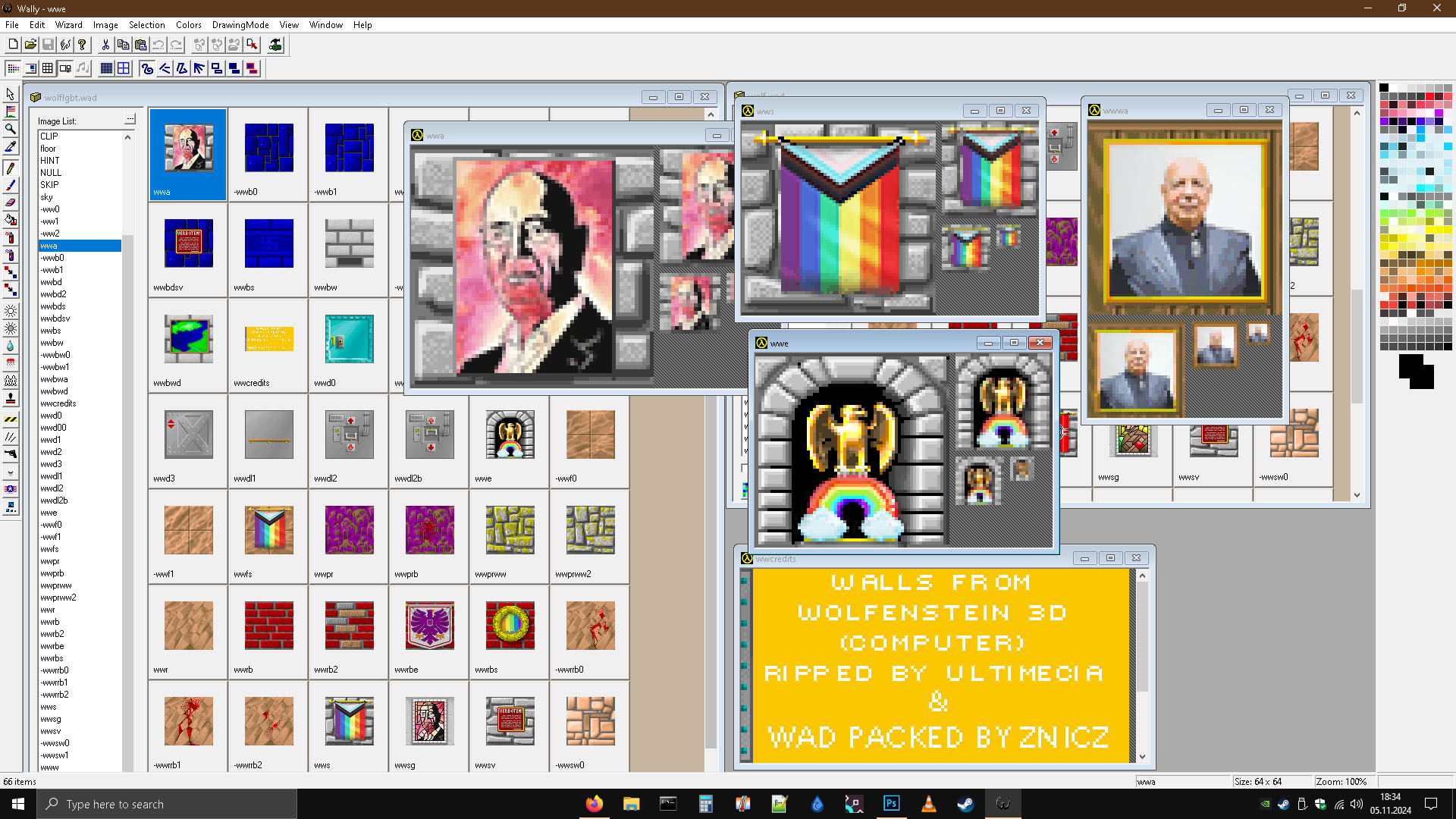Click the yellow question mark Help icon
The image size is (1456, 819).
tap(83, 45)
